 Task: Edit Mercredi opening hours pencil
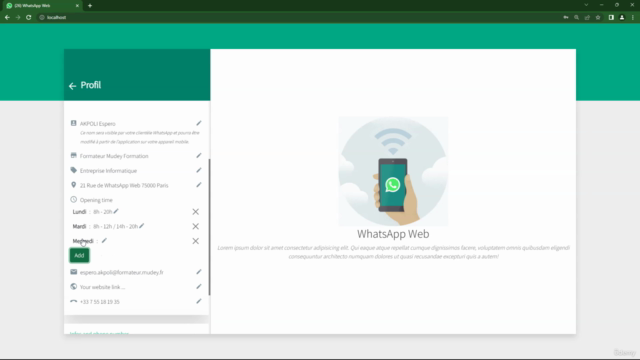(104, 240)
